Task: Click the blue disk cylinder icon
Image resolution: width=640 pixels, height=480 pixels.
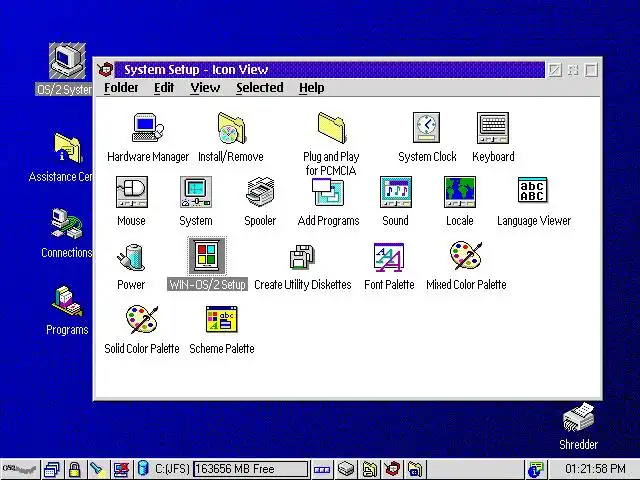Action: pos(143,469)
